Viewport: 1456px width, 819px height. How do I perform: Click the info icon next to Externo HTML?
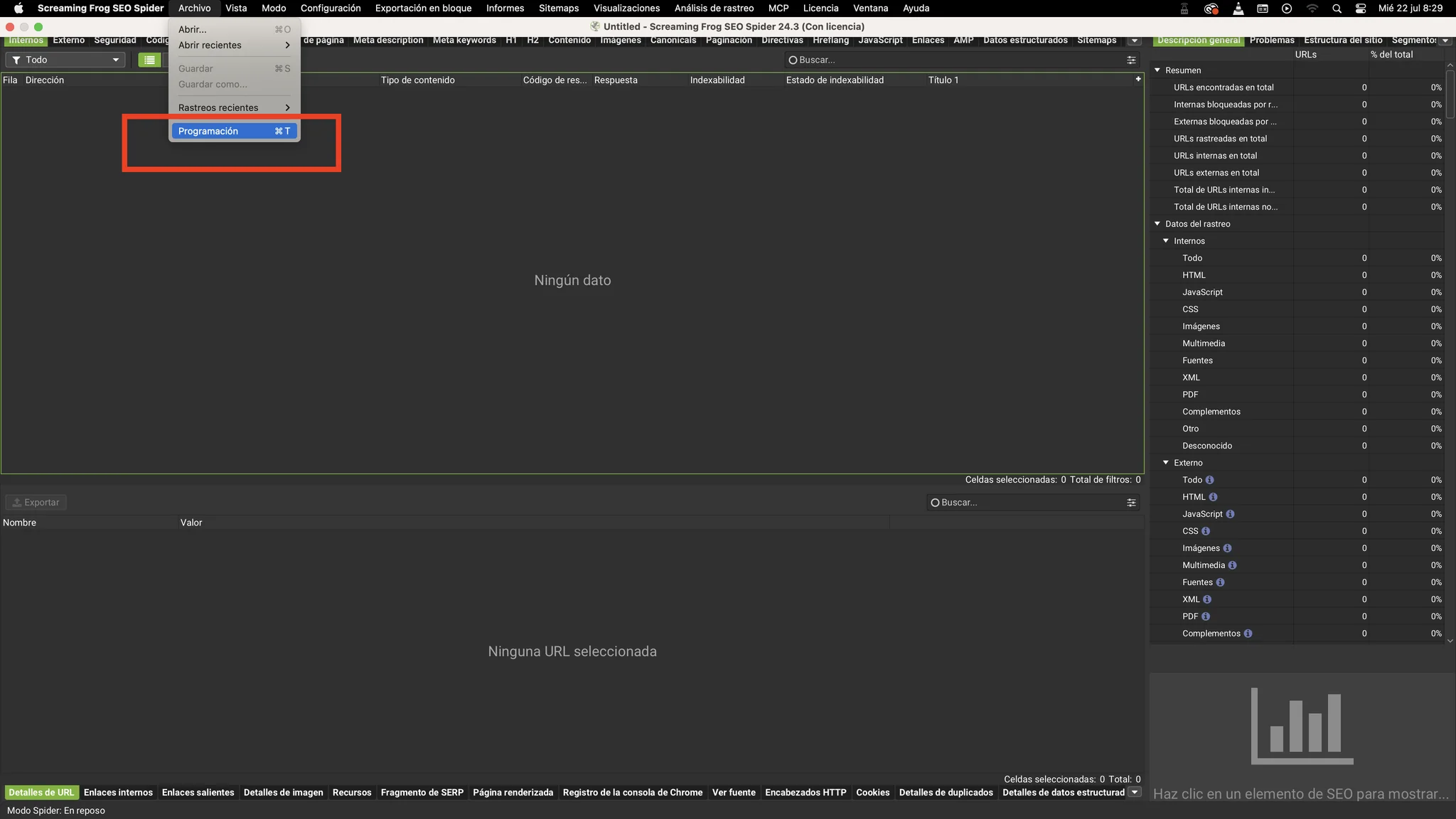click(x=1213, y=497)
